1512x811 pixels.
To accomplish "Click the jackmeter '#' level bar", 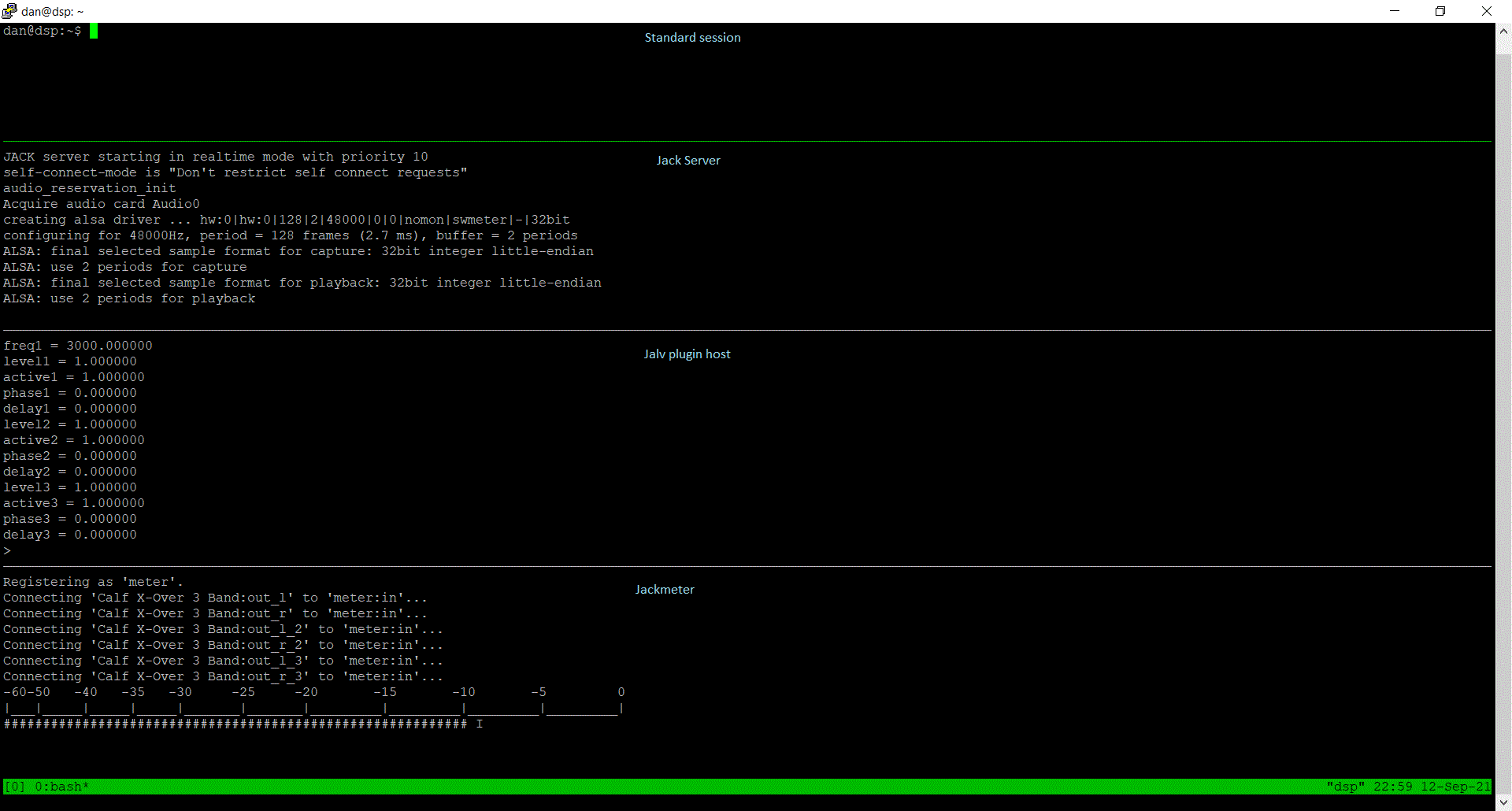I will pos(235,724).
